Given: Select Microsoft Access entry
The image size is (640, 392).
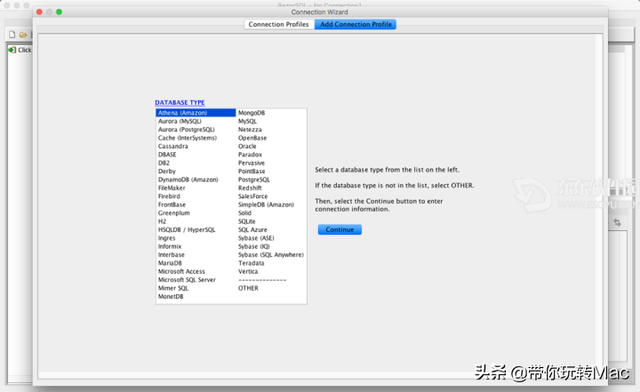Looking at the screenshot, I should 182,272.
